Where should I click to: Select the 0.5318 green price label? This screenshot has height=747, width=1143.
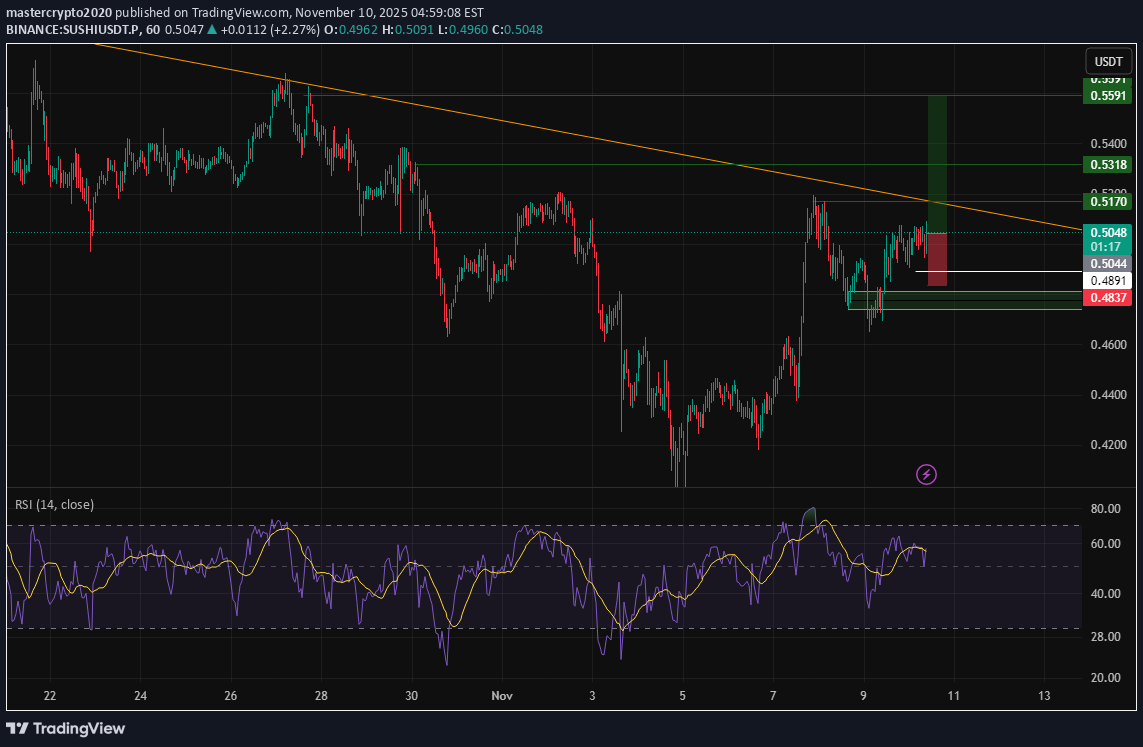[x=1108, y=164]
